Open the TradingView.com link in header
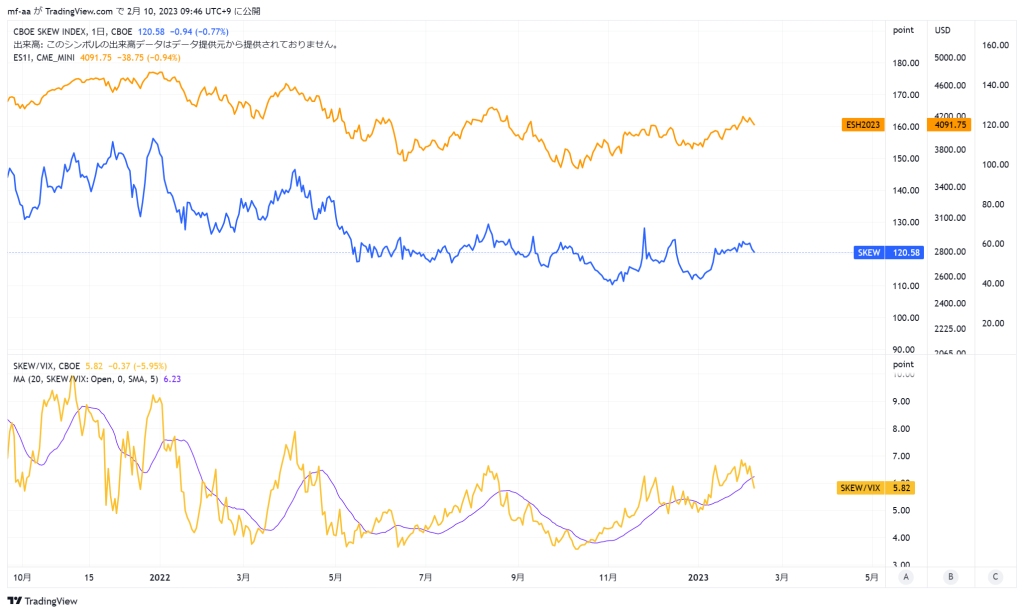The image size is (1024, 614). (79, 11)
